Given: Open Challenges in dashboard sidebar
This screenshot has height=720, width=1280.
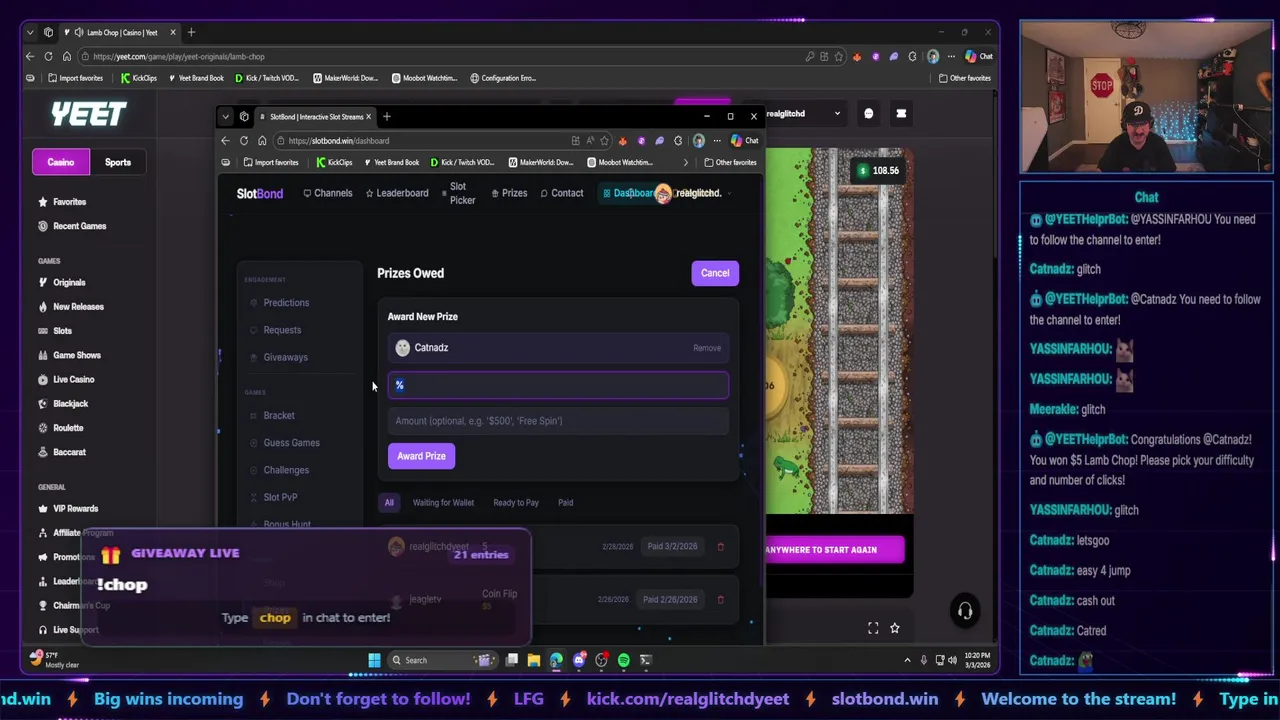Looking at the screenshot, I should tap(286, 470).
